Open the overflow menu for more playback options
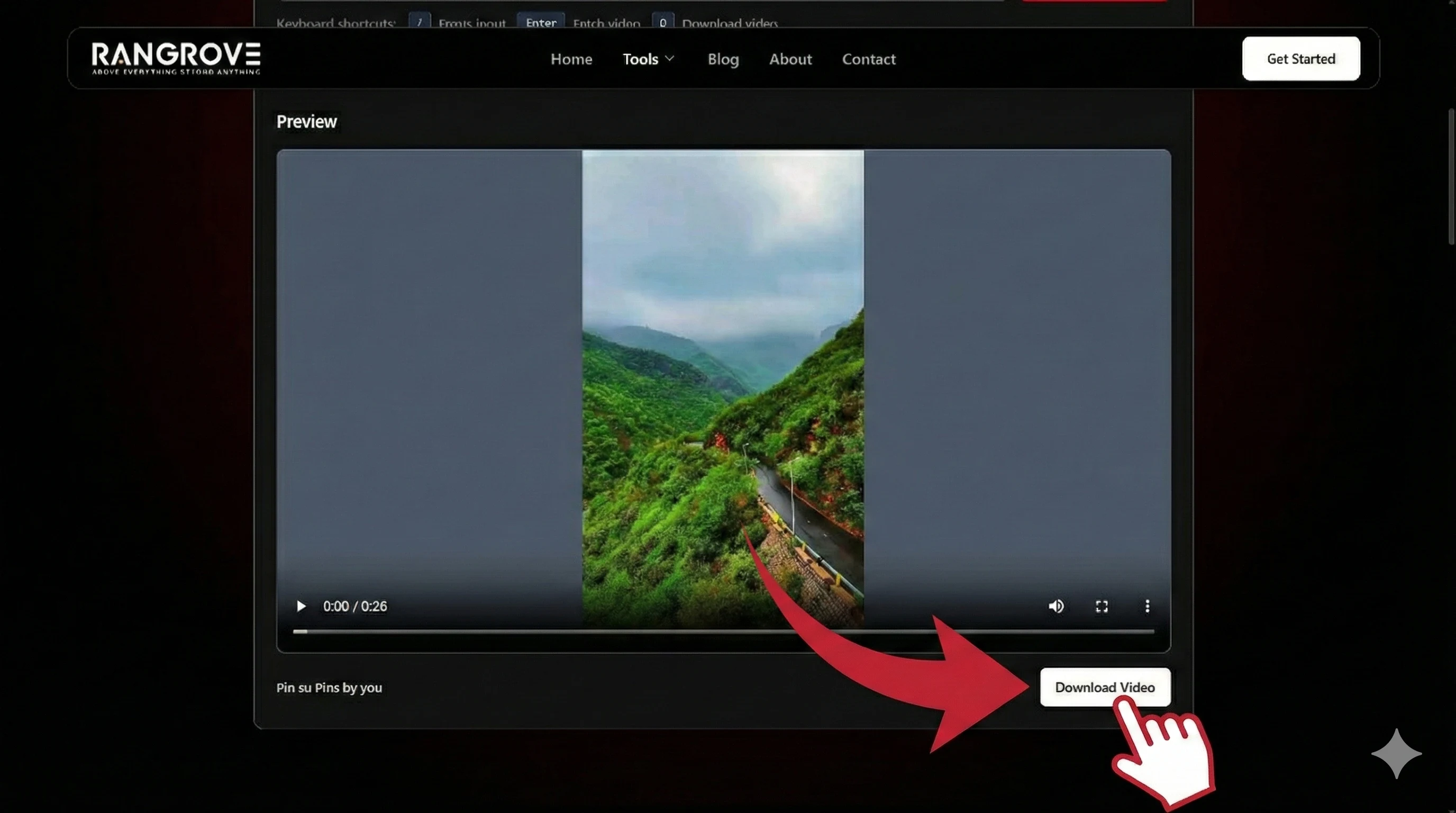Screen dimensions: 1456x813 pos(1147,606)
